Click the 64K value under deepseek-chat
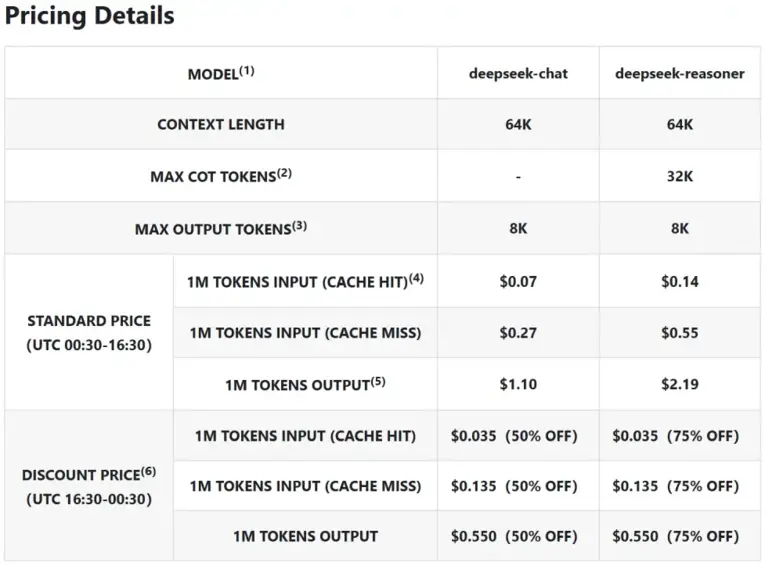This screenshot has height=566, width=783. [518, 124]
